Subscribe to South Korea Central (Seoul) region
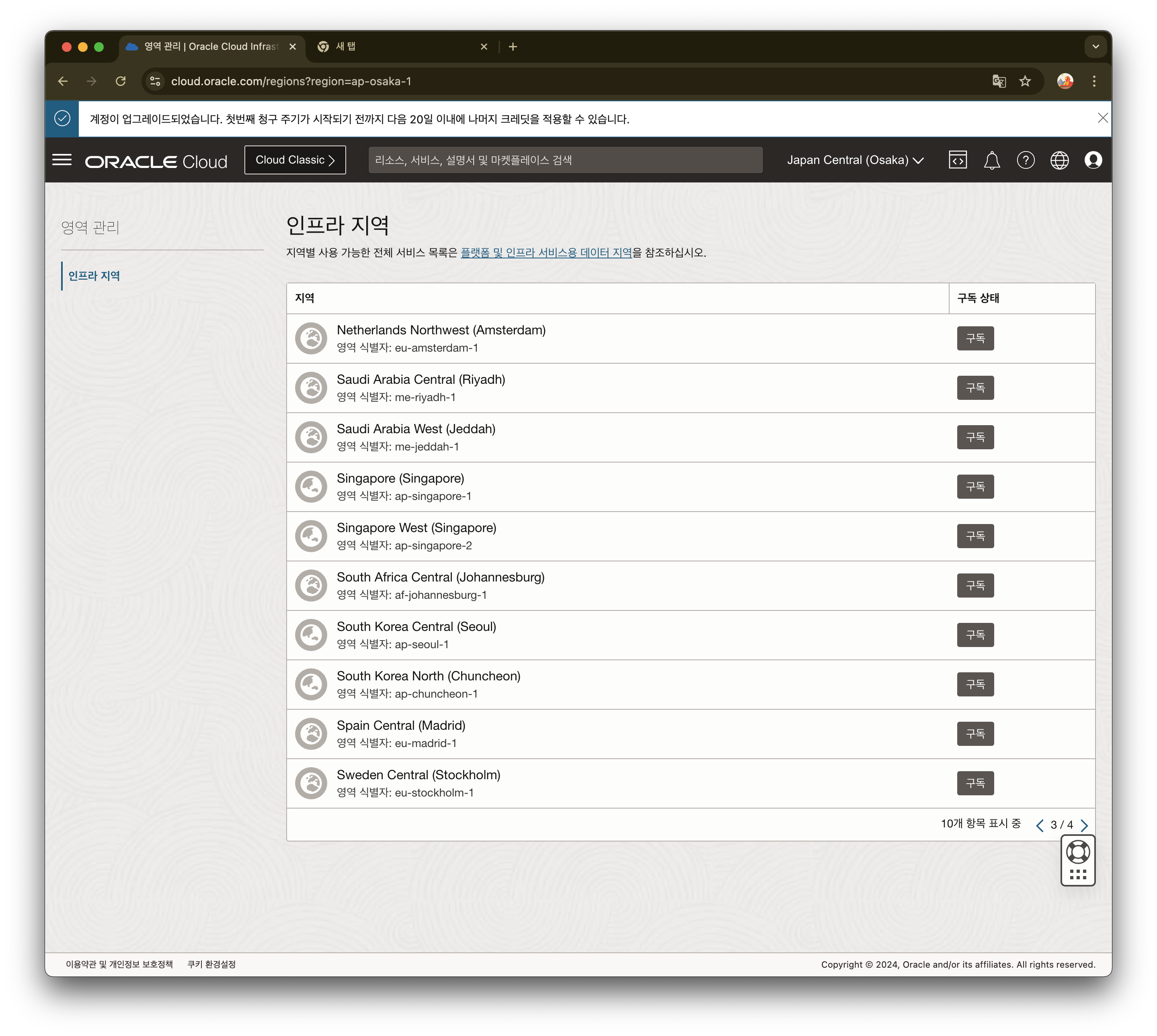 [x=975, y=635]
